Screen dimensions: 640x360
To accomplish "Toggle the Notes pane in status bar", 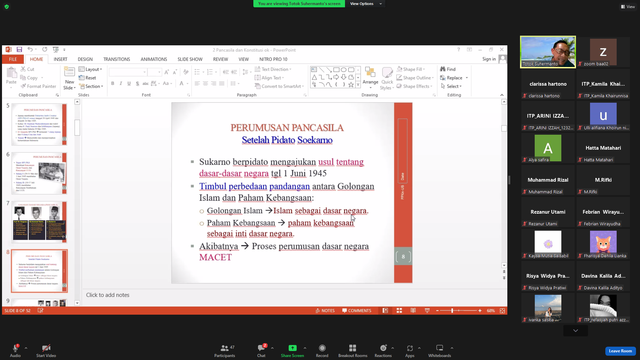I will point(325,311).
